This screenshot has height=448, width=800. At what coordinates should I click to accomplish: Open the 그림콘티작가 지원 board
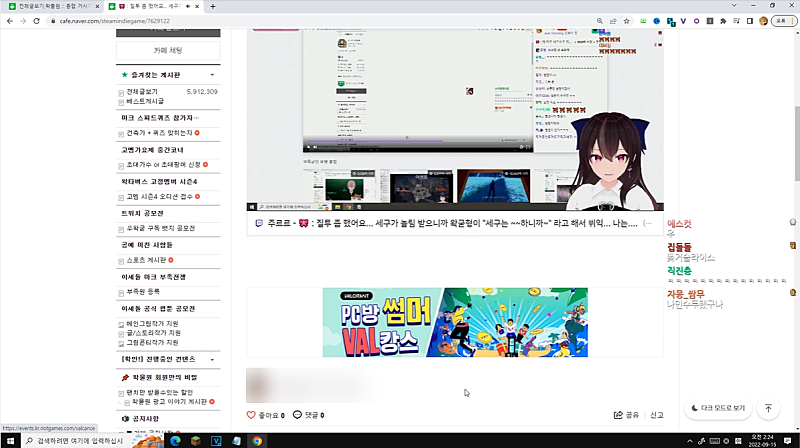152,342
